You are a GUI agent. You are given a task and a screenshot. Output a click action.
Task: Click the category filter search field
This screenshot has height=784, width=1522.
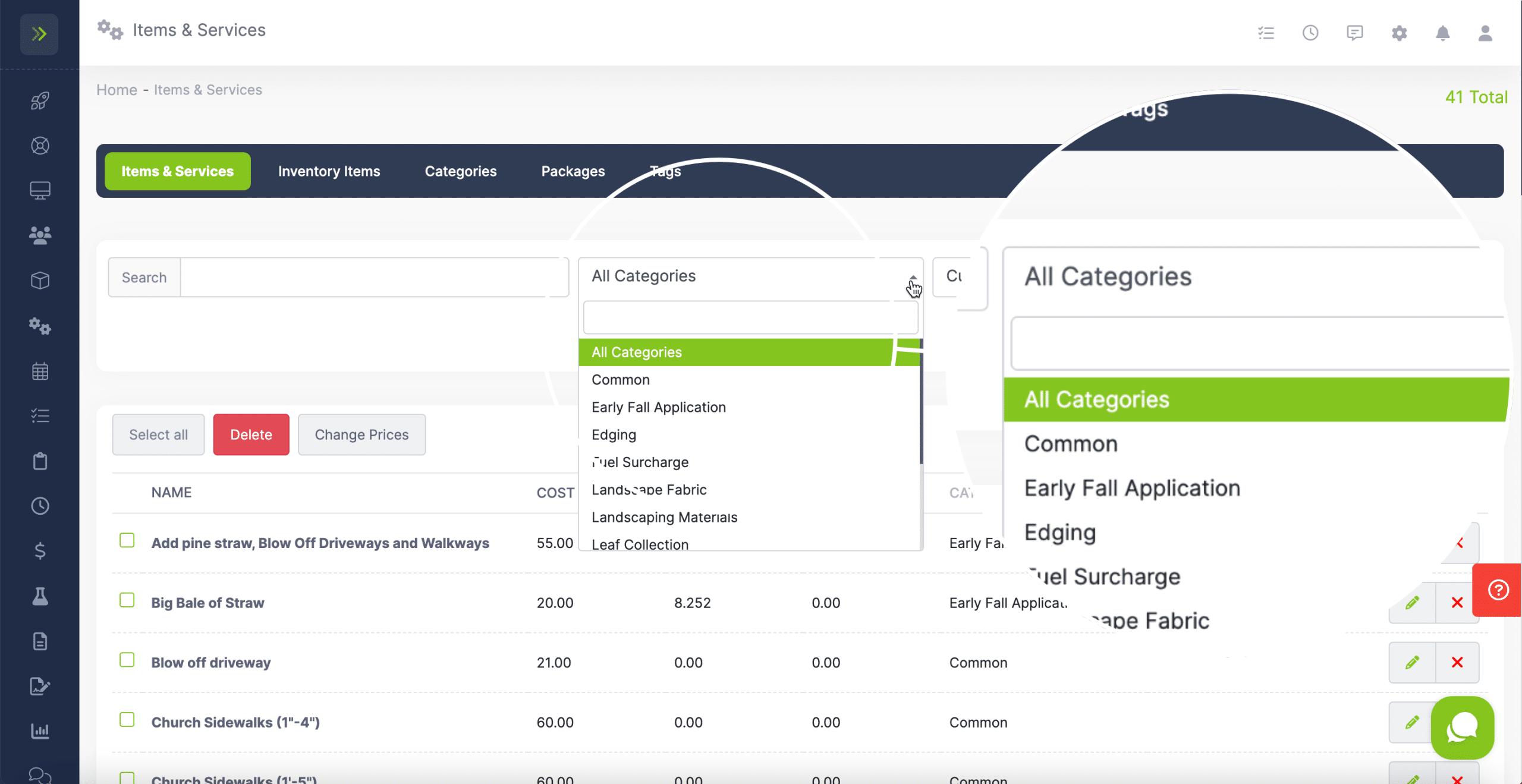tap(750, 318)
